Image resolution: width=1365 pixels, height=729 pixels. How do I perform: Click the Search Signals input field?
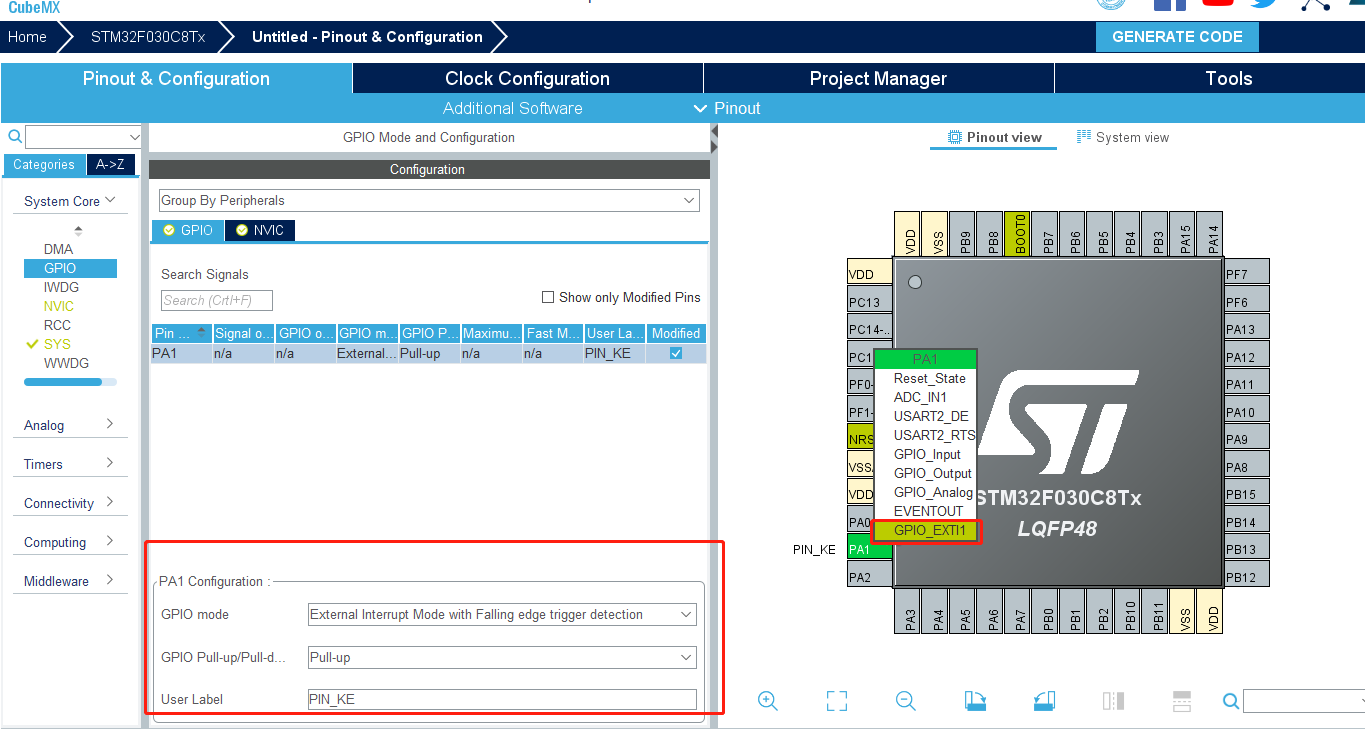217,300
